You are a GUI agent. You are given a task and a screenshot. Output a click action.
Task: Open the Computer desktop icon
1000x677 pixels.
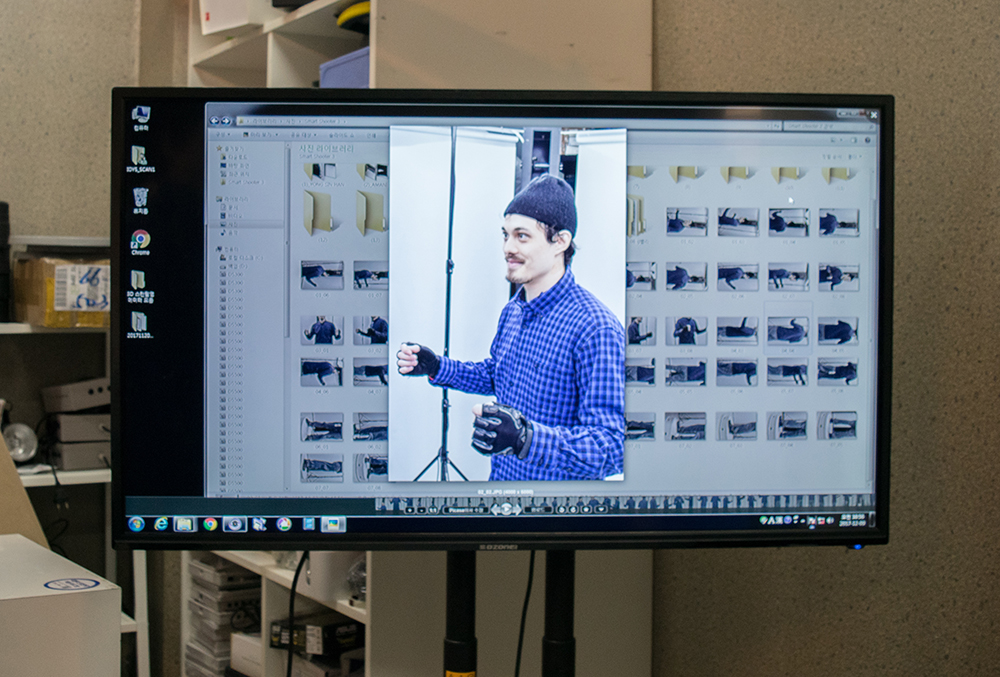(141, 118)
